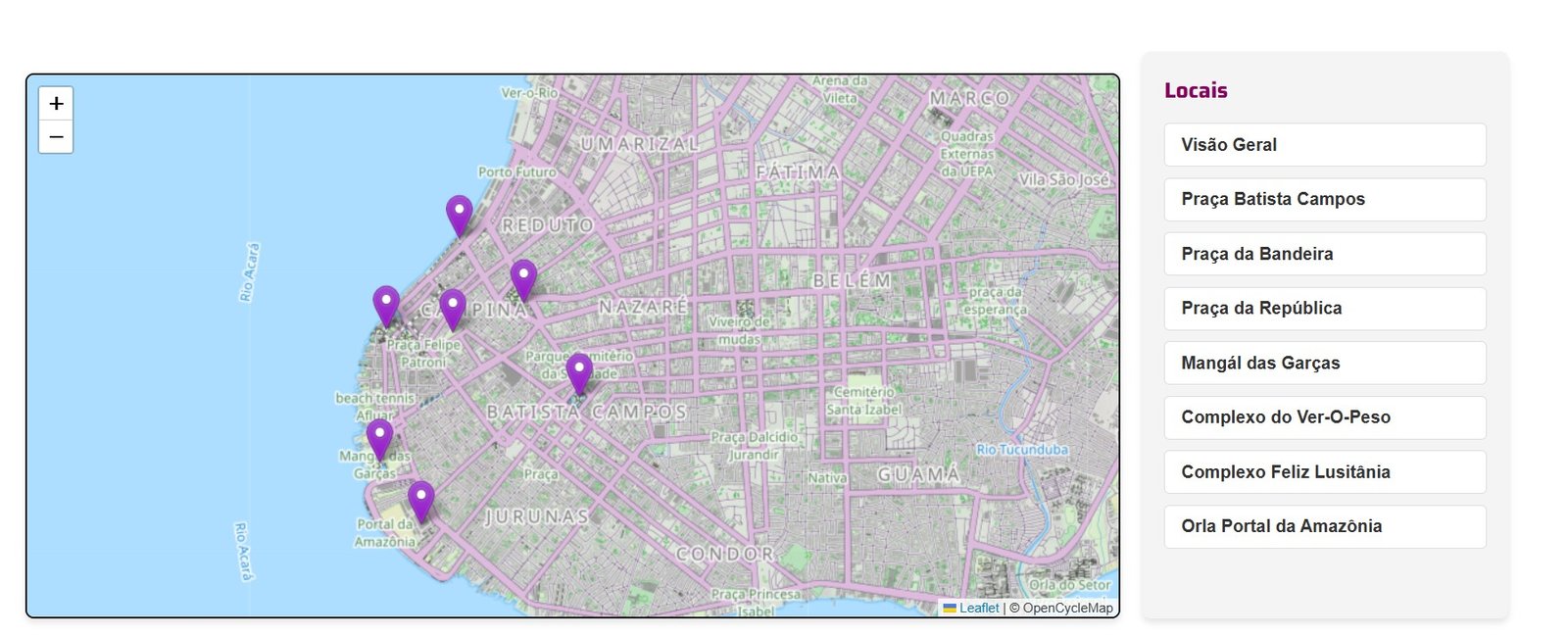Select Complexo do Ver-O-Peso entry
The width and height of the screenshot is (1568, 635).
point(1324,417)
